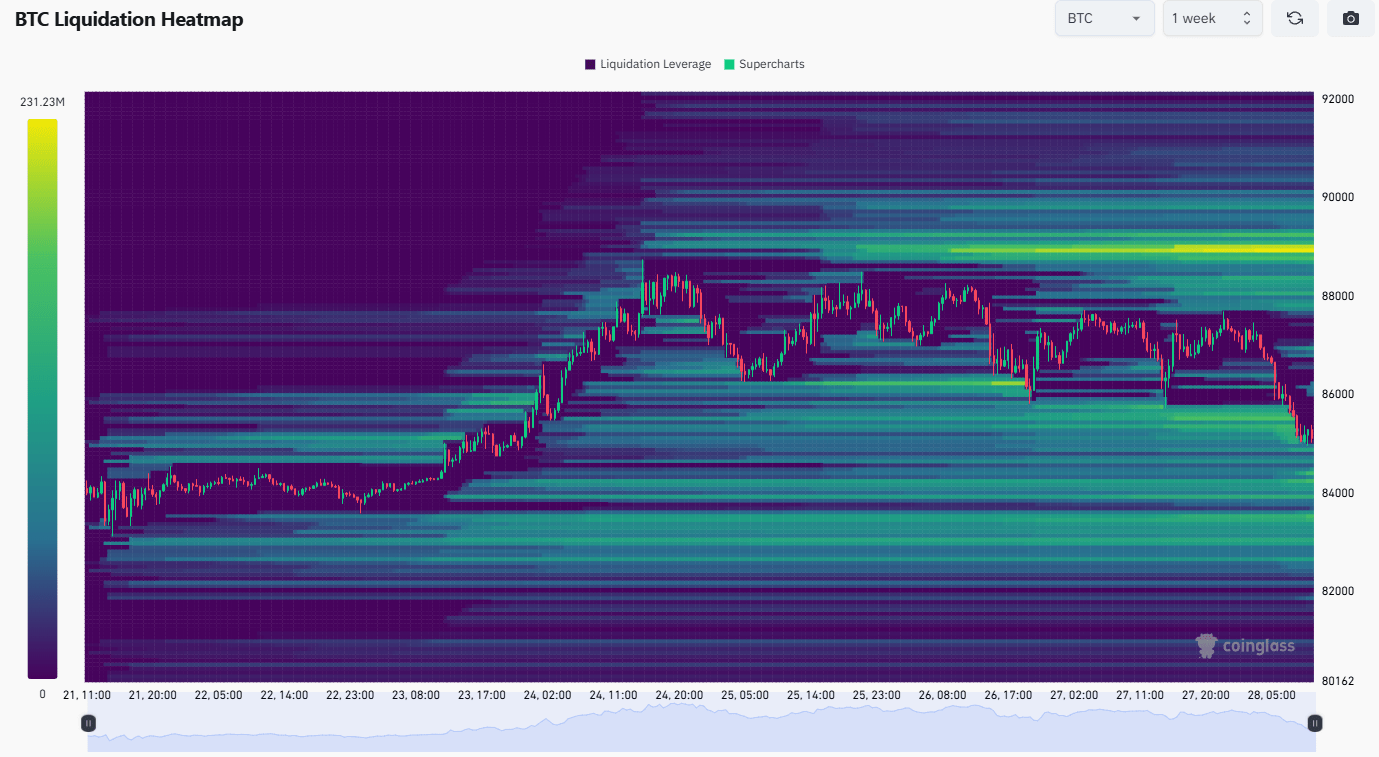The height and width of the screenshot is (757, 1379).
Task: Click the 27, 02:00 time axis label
Action: pos(1075,695)
